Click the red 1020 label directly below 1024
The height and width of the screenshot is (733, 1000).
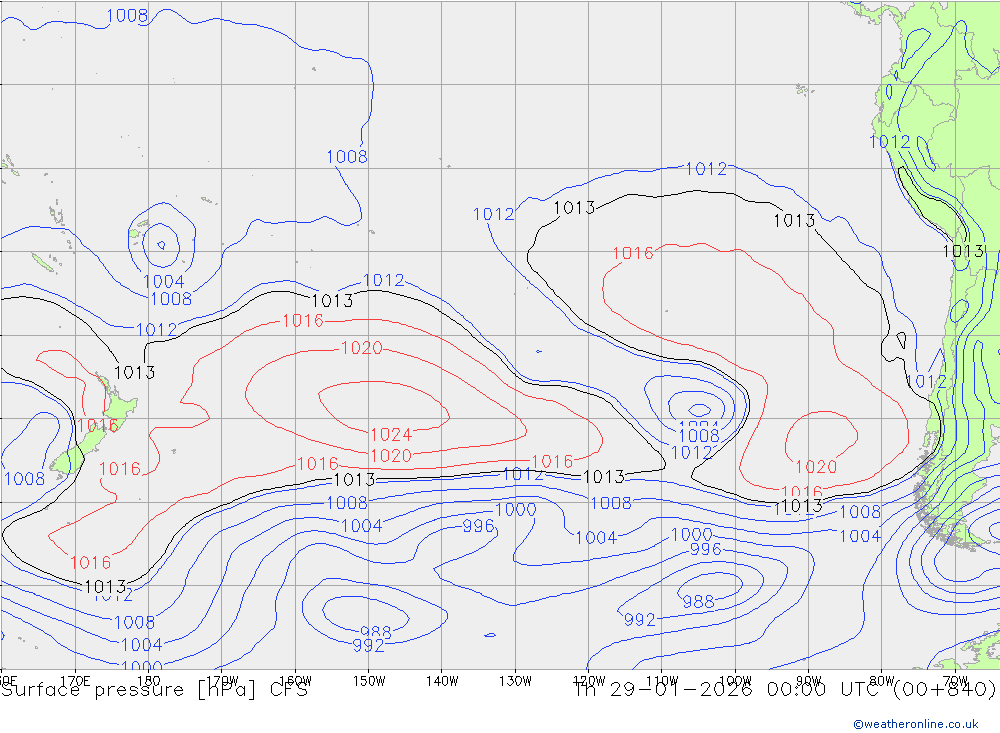391,455
